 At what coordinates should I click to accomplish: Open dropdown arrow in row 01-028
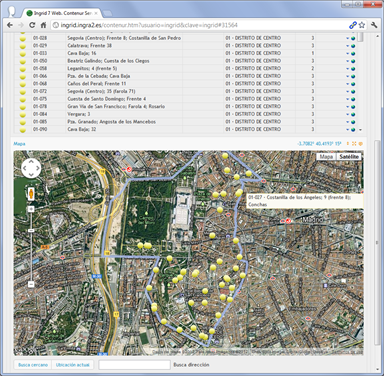[347, 38]
